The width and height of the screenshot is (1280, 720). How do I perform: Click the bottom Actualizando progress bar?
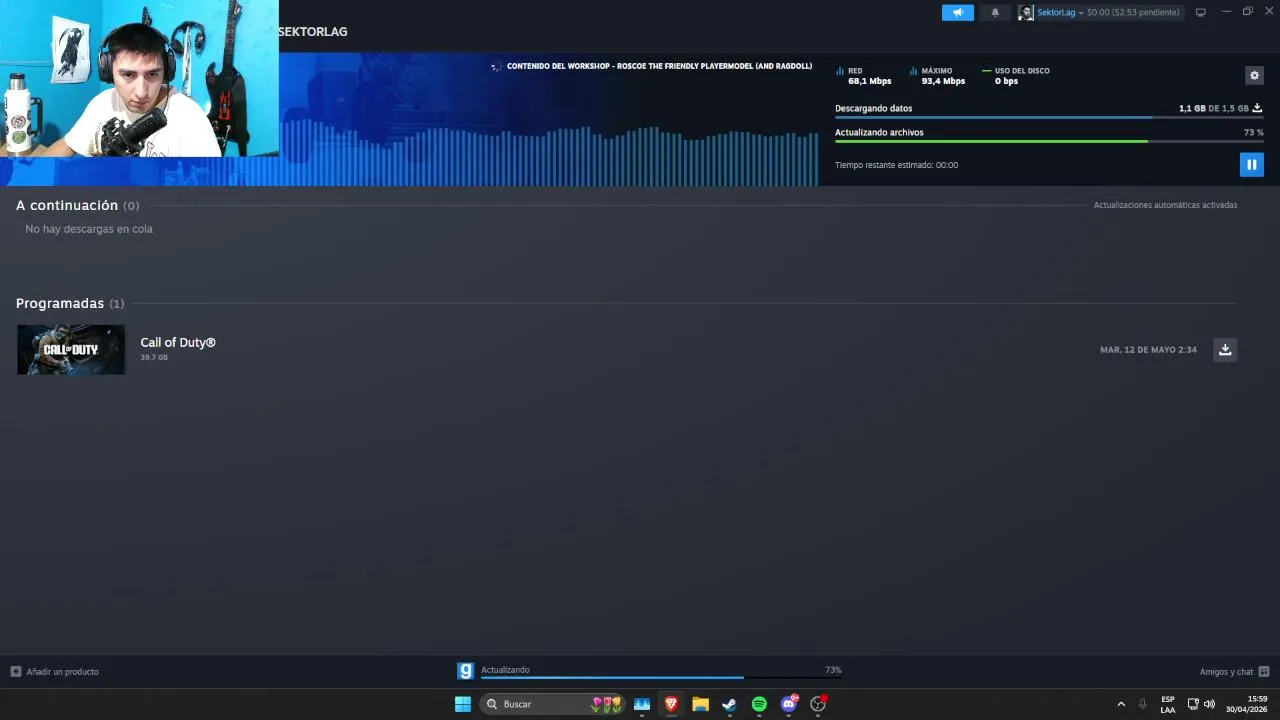click(x=661, y=678)
